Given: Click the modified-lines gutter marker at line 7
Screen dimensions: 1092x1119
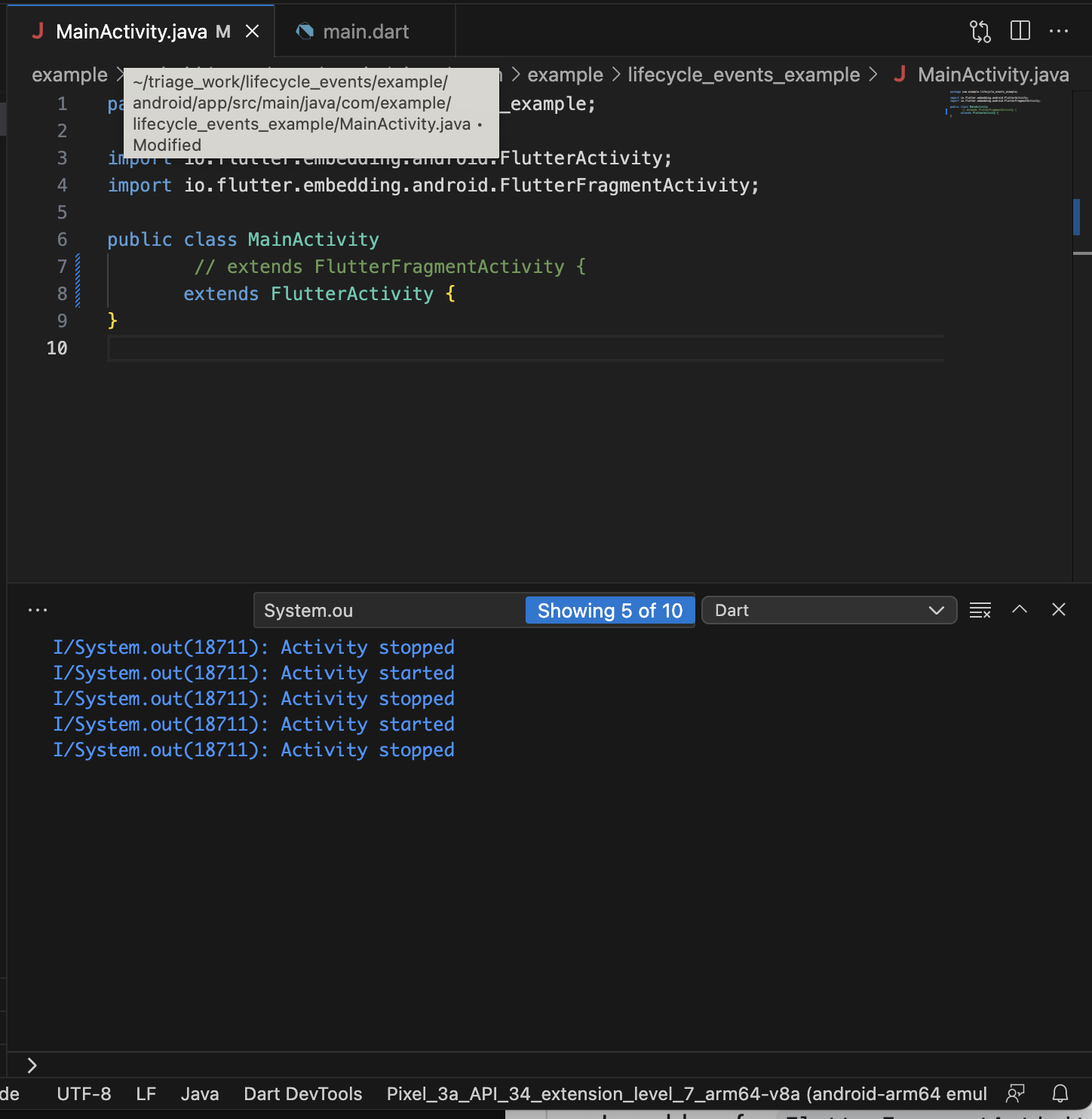Looking at the screenshot, I should (78, 267).
